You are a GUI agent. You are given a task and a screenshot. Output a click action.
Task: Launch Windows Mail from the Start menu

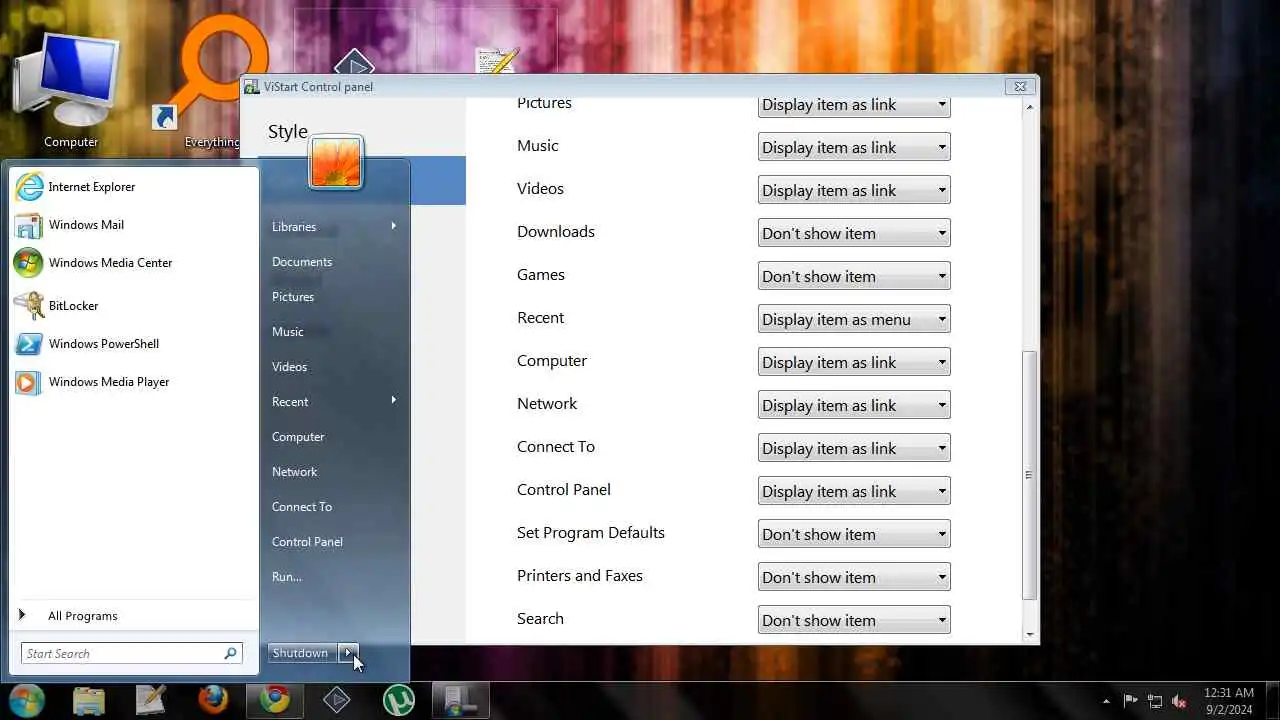tap(70, 225)
